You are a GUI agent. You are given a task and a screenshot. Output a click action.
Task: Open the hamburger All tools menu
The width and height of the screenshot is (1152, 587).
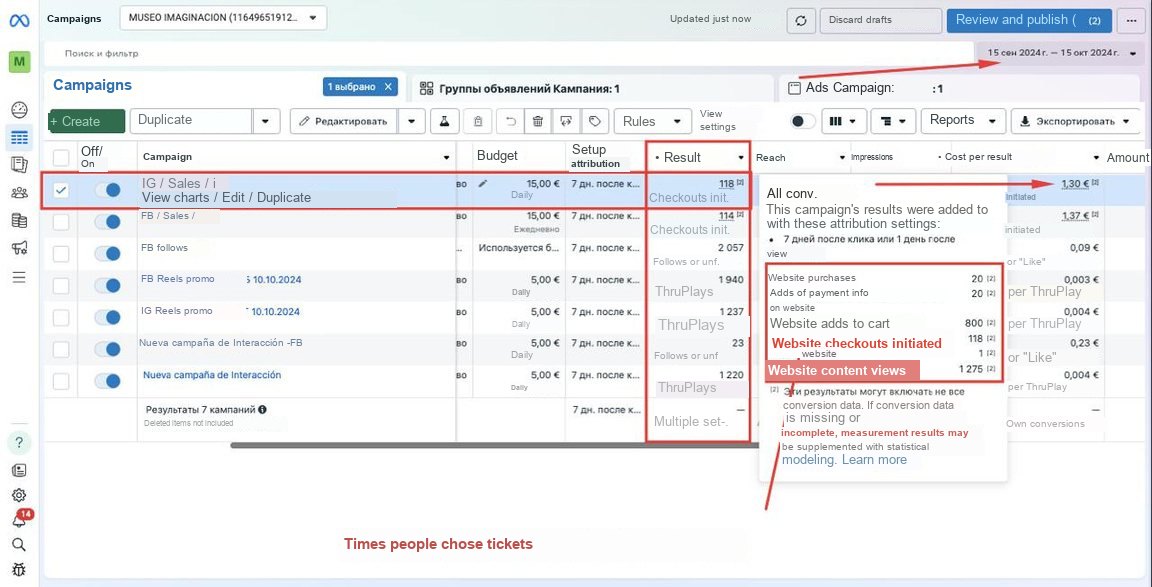tap(19, 277)
